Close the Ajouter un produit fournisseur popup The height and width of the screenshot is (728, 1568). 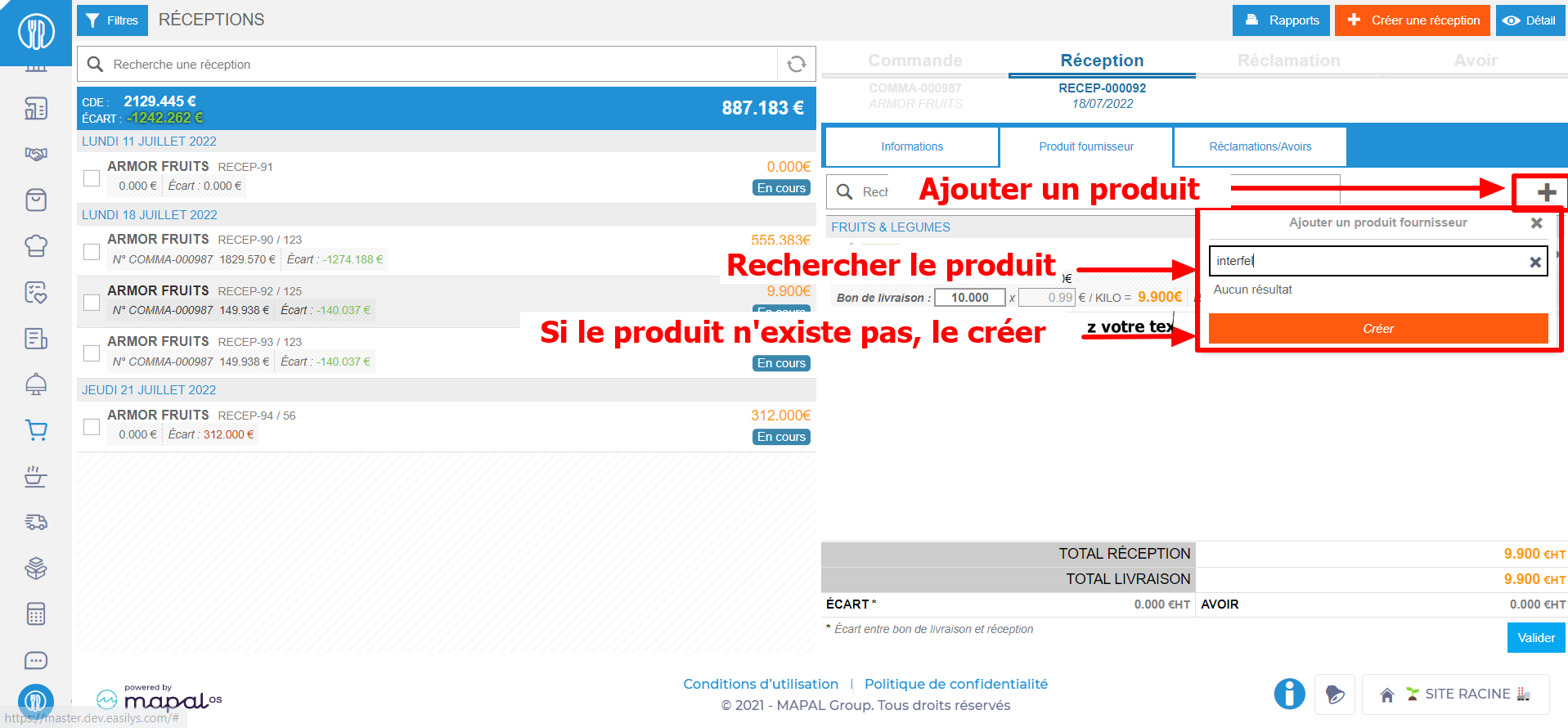tap(1537, 222)
